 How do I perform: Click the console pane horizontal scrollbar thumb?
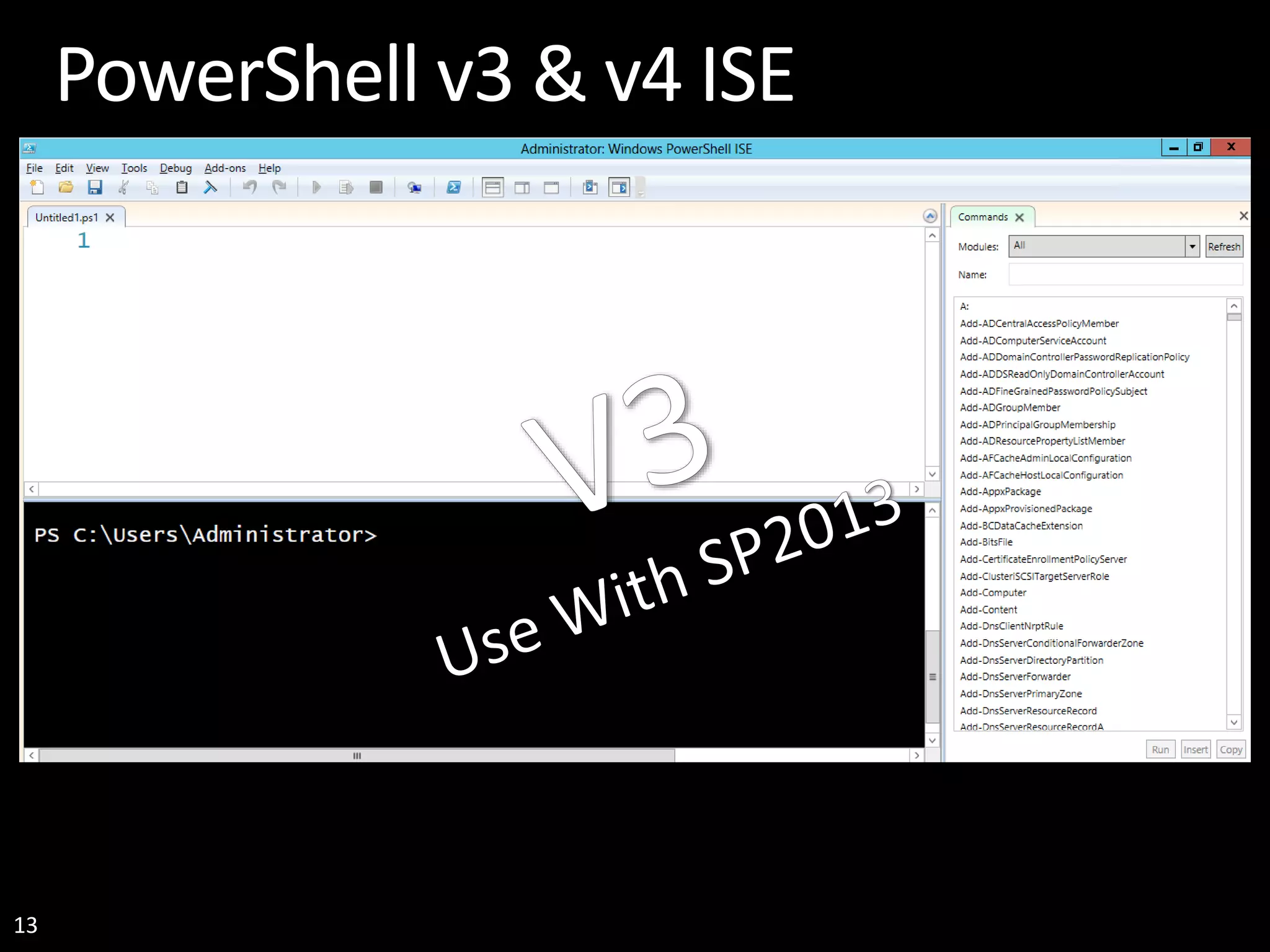point(357,756)
